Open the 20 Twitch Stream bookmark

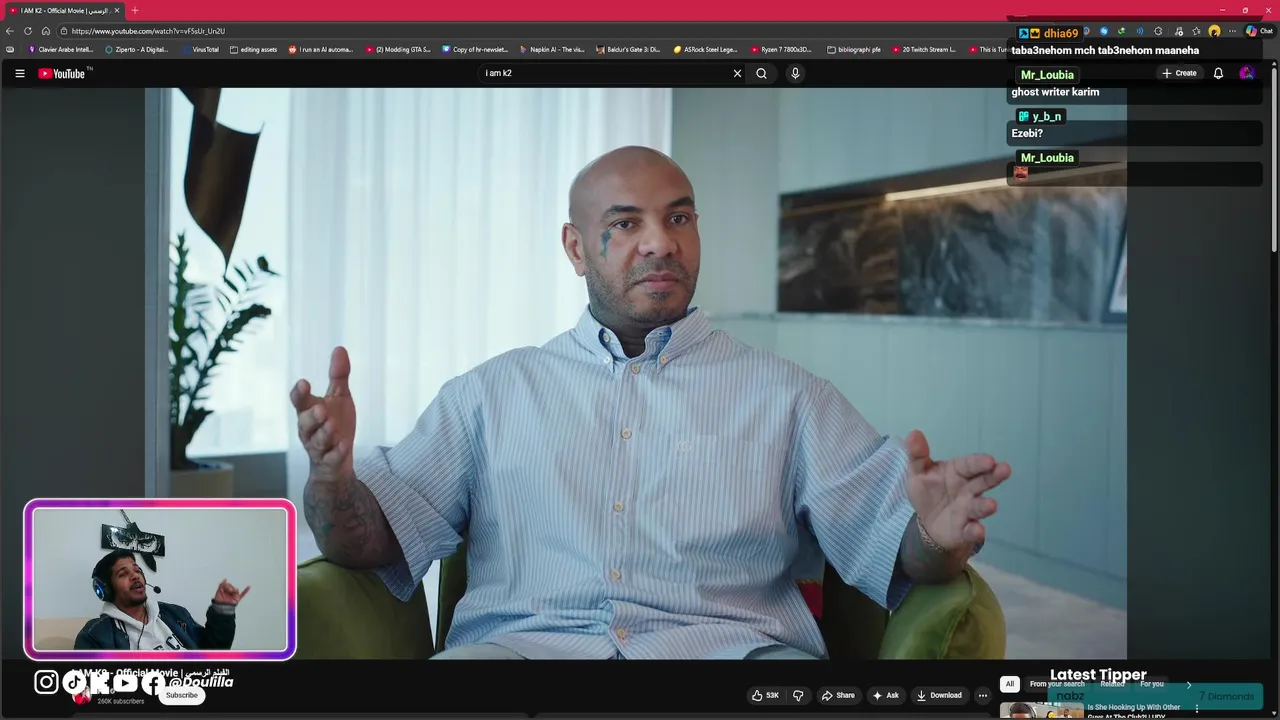coord(924,49)
